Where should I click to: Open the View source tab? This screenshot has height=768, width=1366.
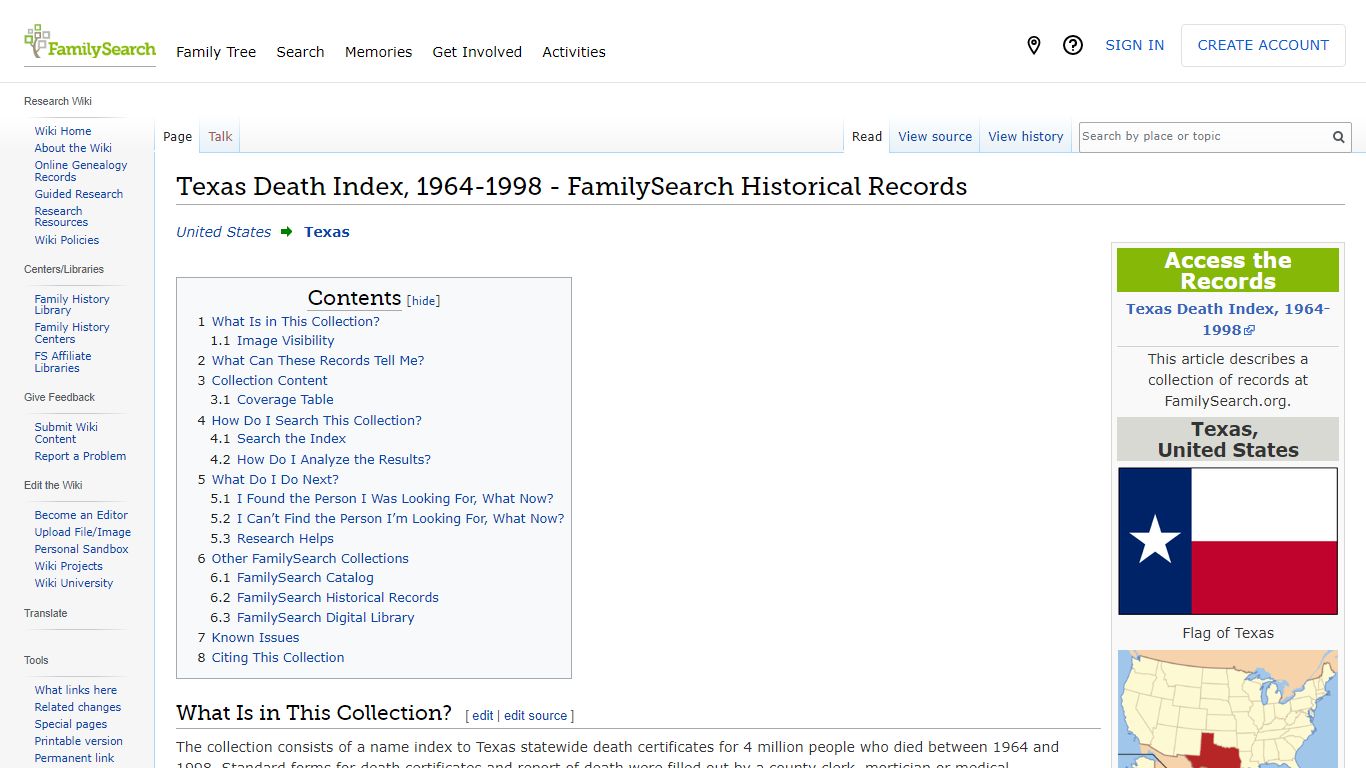point(935,137)
